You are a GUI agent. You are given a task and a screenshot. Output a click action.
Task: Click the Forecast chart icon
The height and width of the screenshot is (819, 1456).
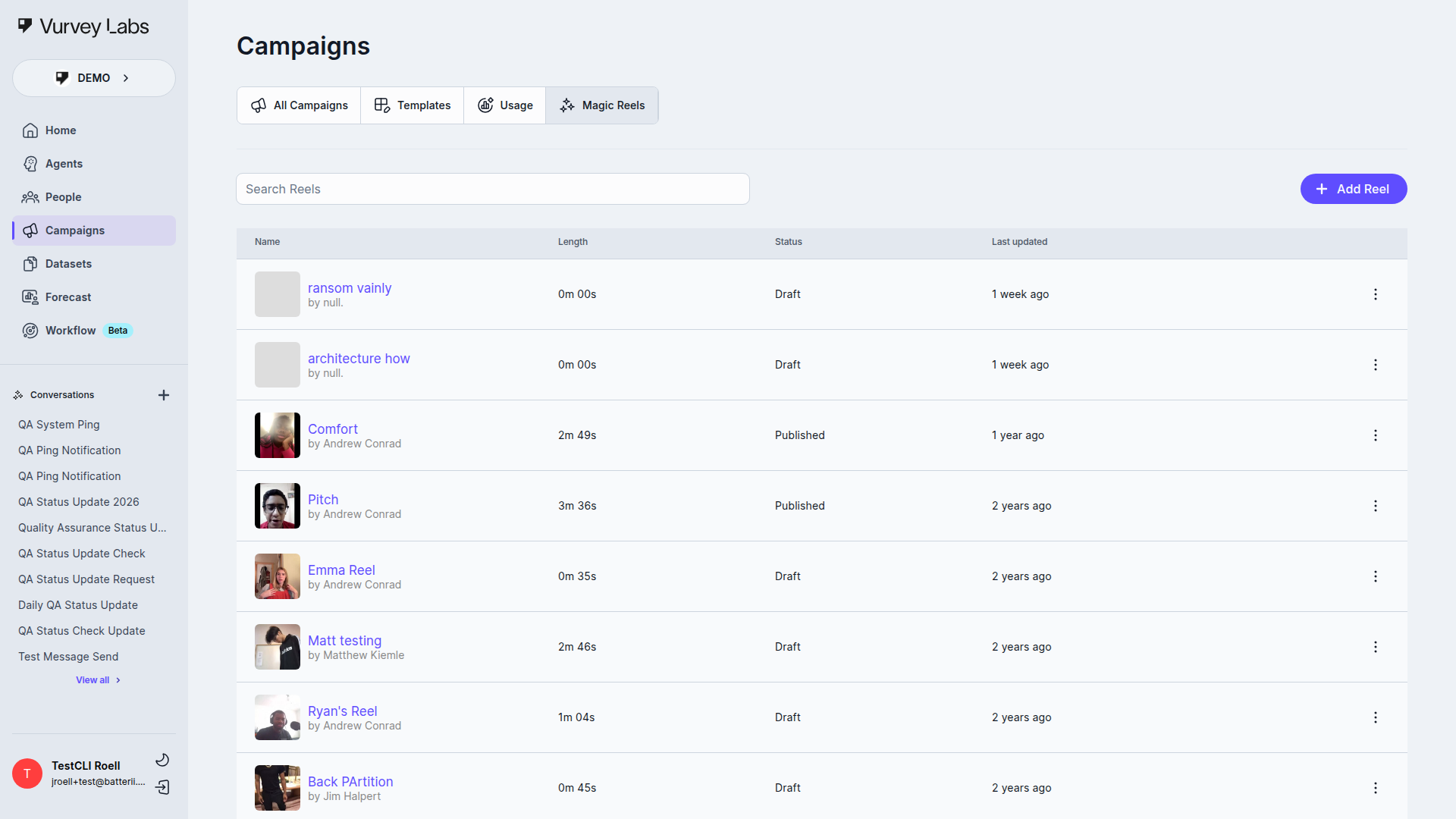pyautogui.click(x=30, y=297)
